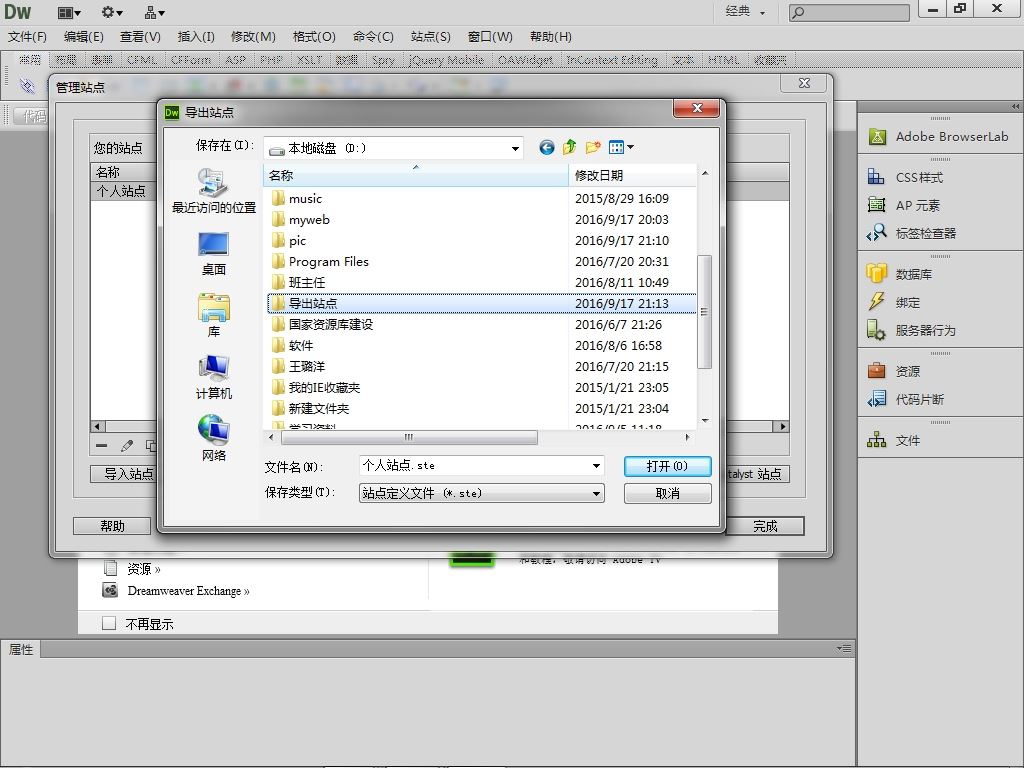Viewport: 1024px width, 768px height.
Task: Click the horizontal scrollbar of file list
Action: click(x=409, y=437)
